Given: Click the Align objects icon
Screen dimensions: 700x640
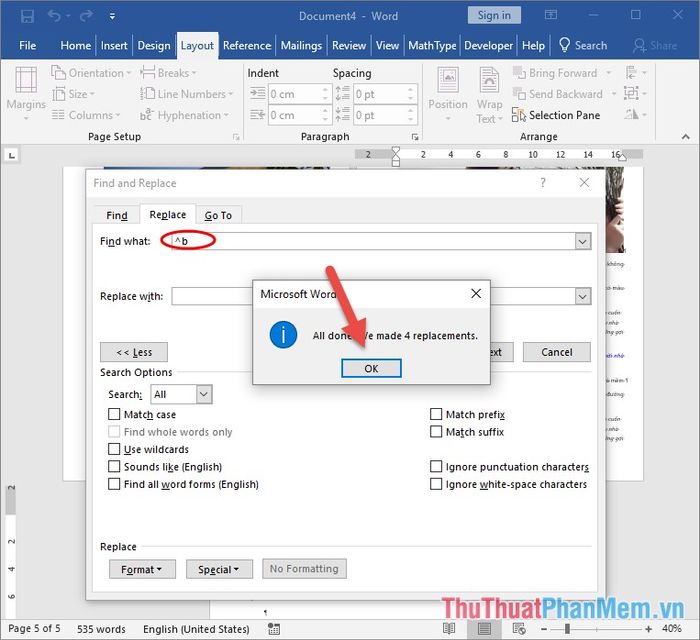Looking at the screenshot, I should point(636,72).
